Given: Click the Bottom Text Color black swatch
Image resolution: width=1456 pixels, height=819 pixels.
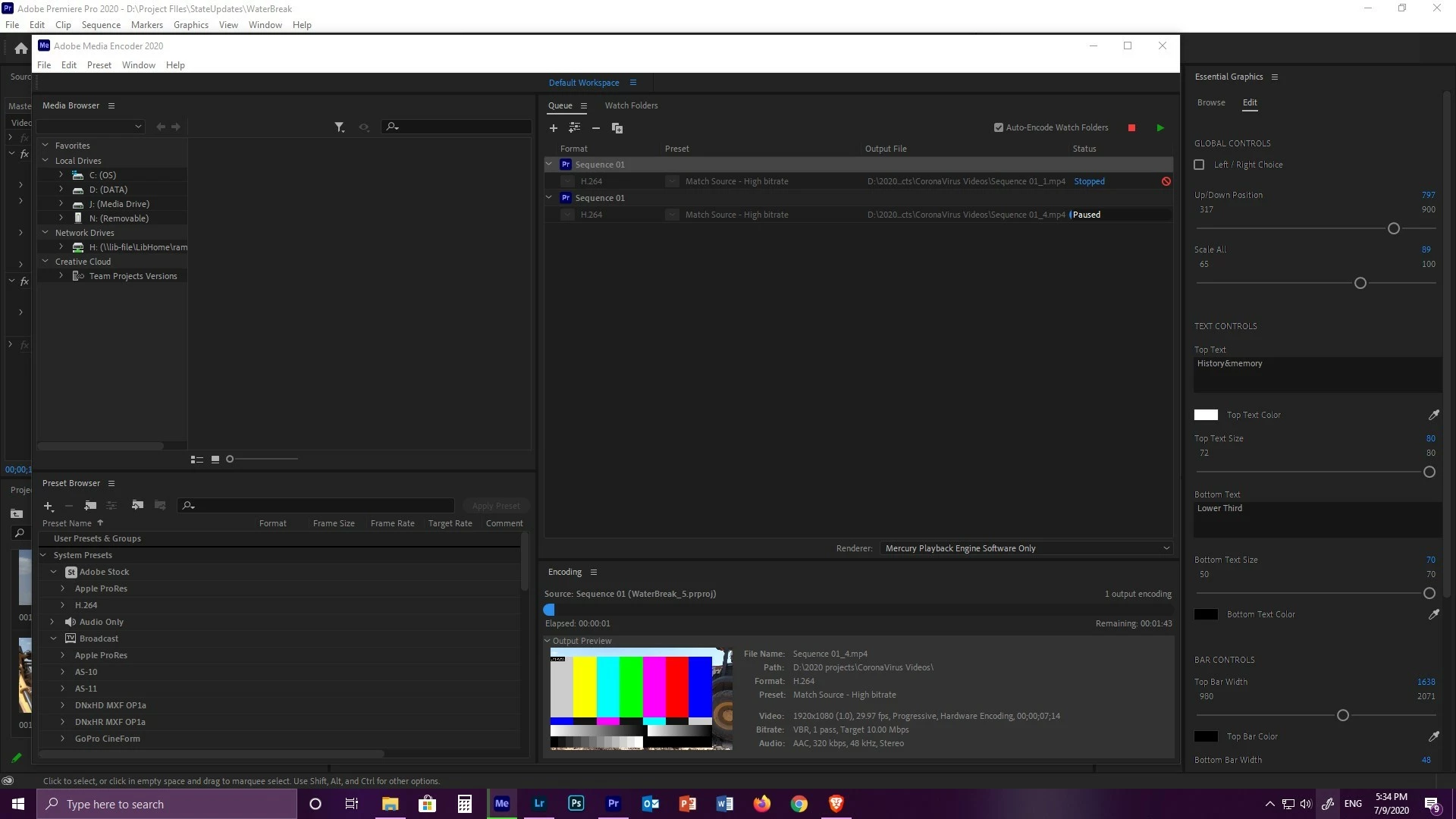Looking at the screenshot, I should [1206, 614].
